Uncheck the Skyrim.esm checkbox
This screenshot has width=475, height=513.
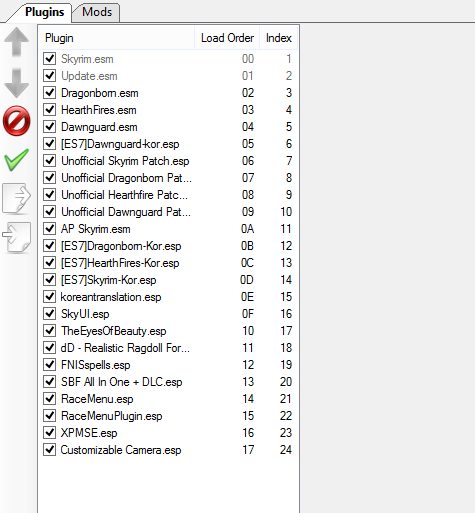pos(50,59)
